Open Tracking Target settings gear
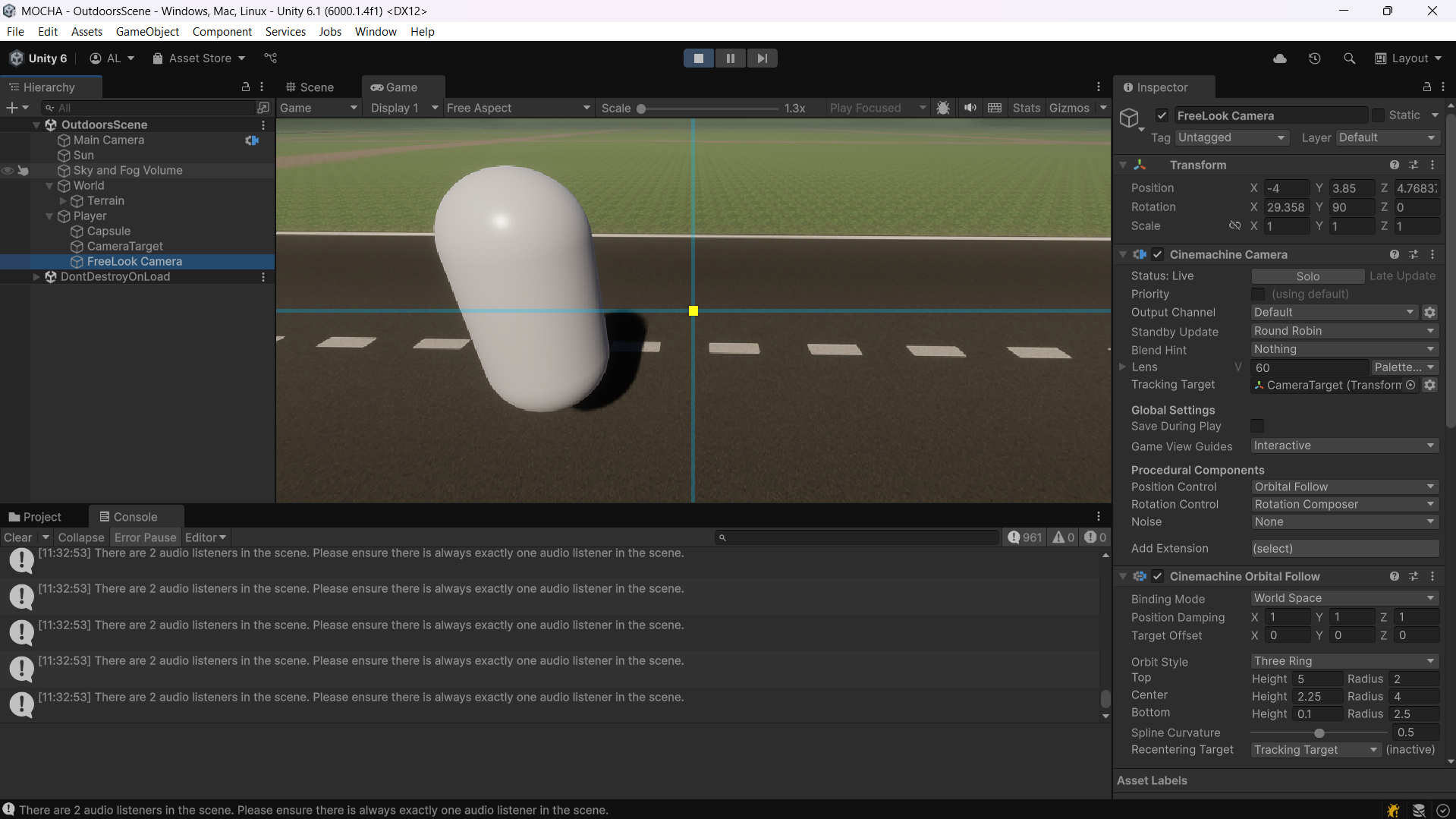This screenshot has height=819, width=1456. (1429, 385)
